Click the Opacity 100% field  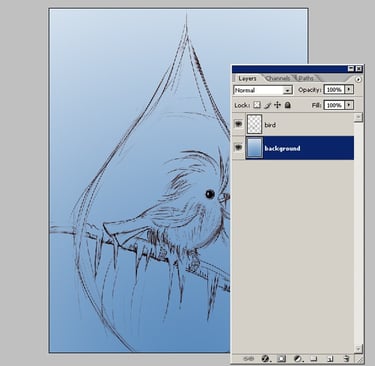[334, 90]
